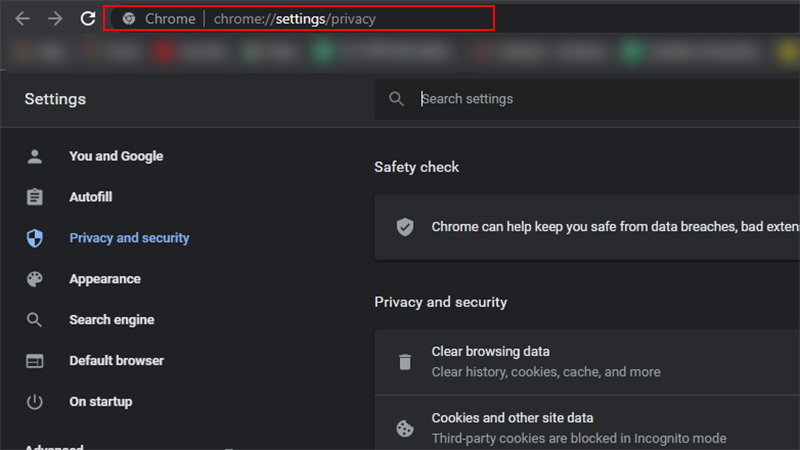
Task: Click the browser back arrow
Action: click(22, 18)
